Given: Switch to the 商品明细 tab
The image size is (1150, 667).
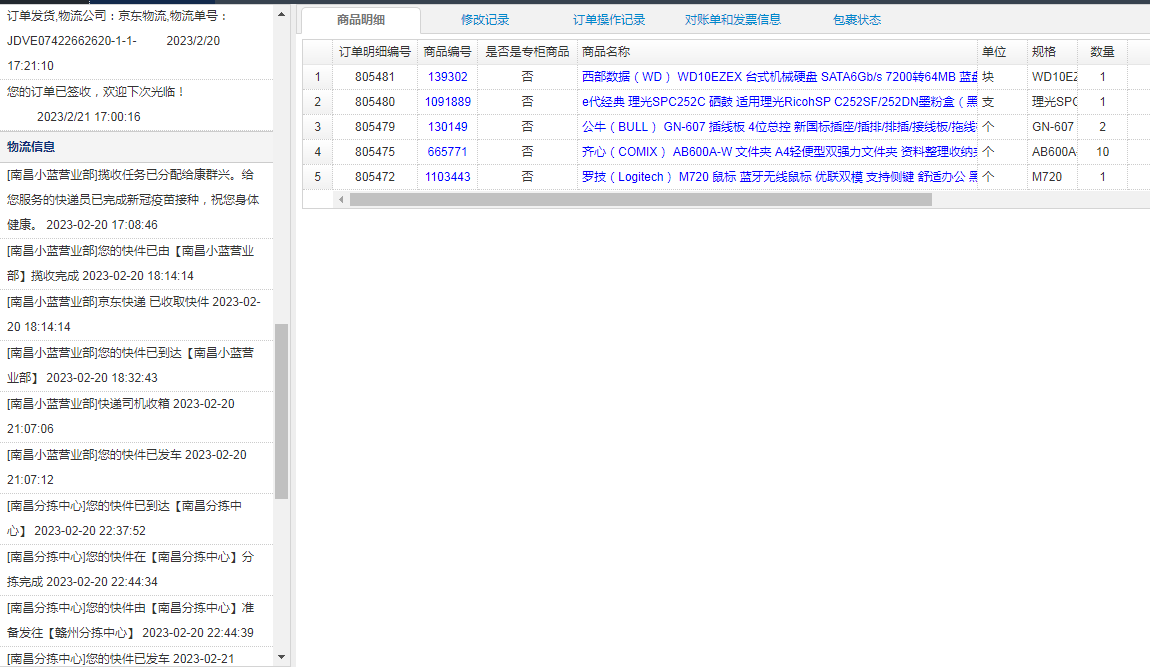Looking at the screenshot, I should click(361, 20).
